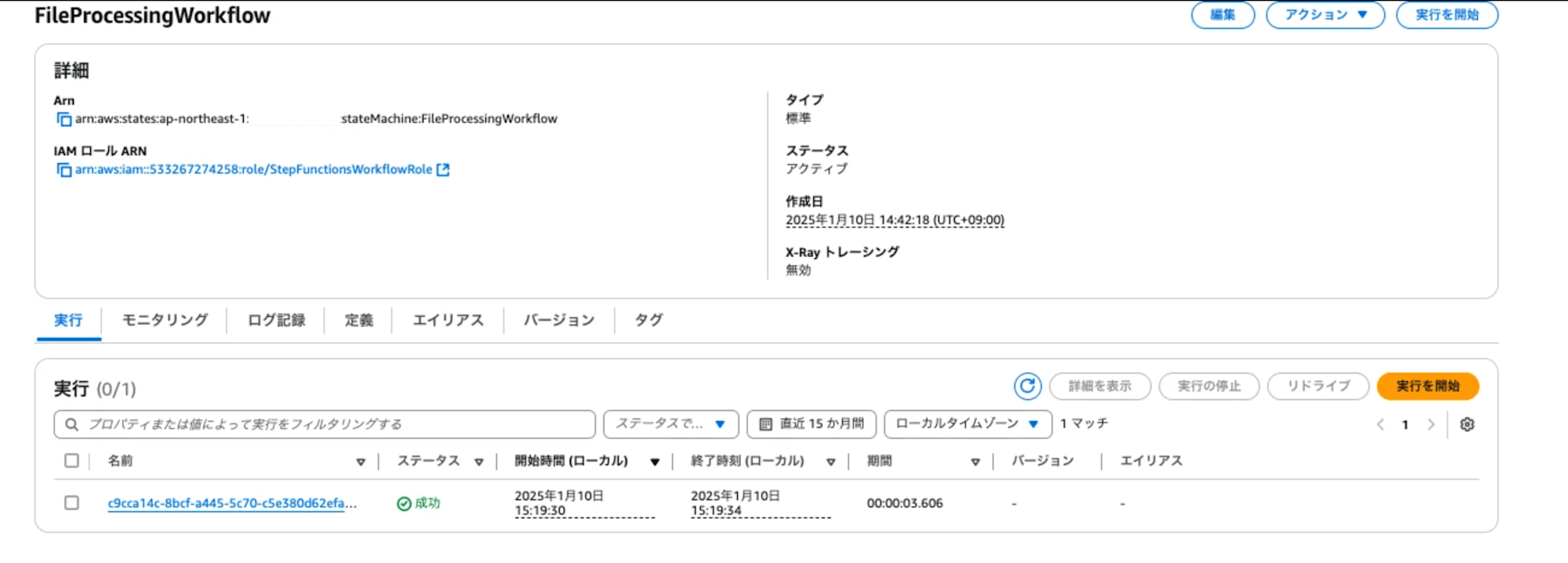Check the c9cca14c execution row checkbox

[x=71, y=503]
